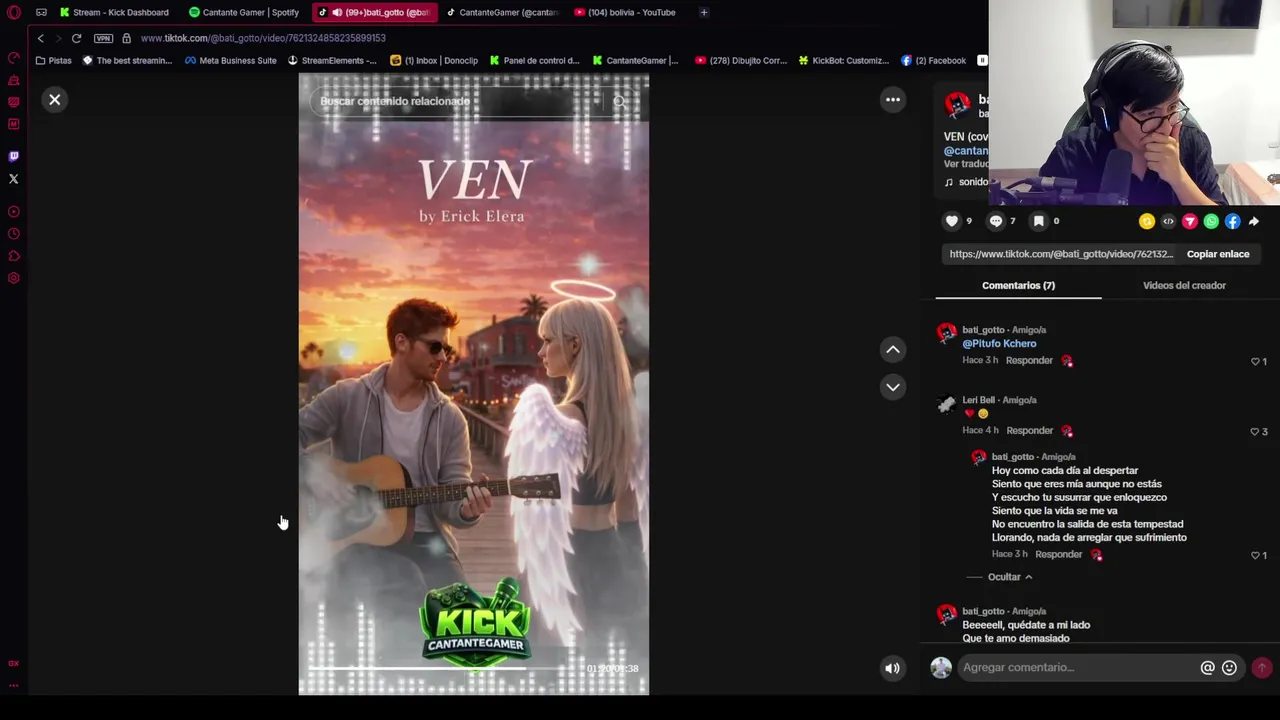Like the @Pitufo Kchero comment

pos(1256,361)
